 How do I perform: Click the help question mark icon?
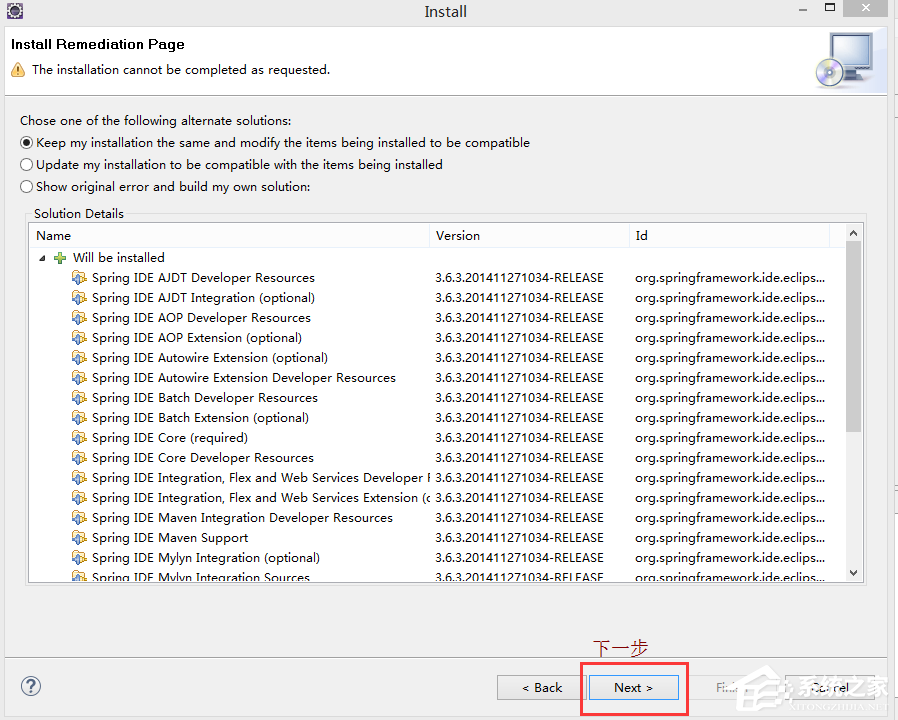pyautogui.click(x=30, y=686)
